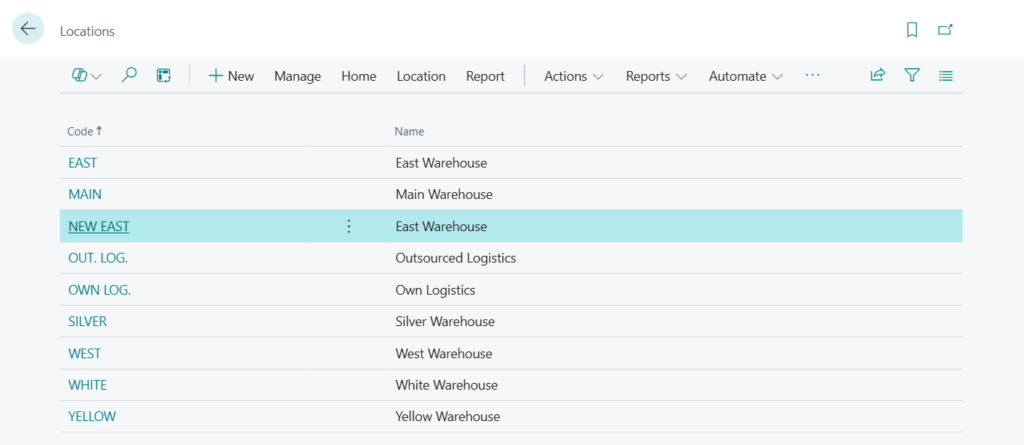The width and height of the screenshot is (1024, 445).
Task: Expand the Reports dropdown menu
Action: point(656,76)
